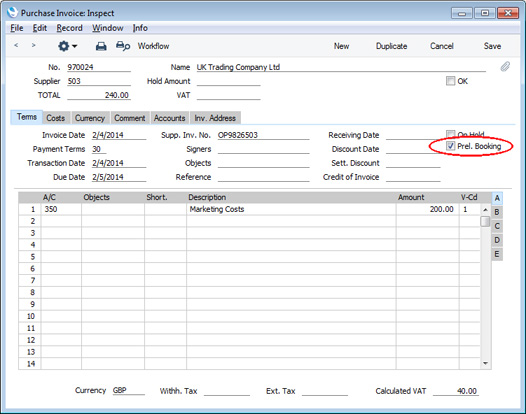Go to previous record arrow
Image resolution: width=526 pixels, height=414 pixels.
click(16, 45)
